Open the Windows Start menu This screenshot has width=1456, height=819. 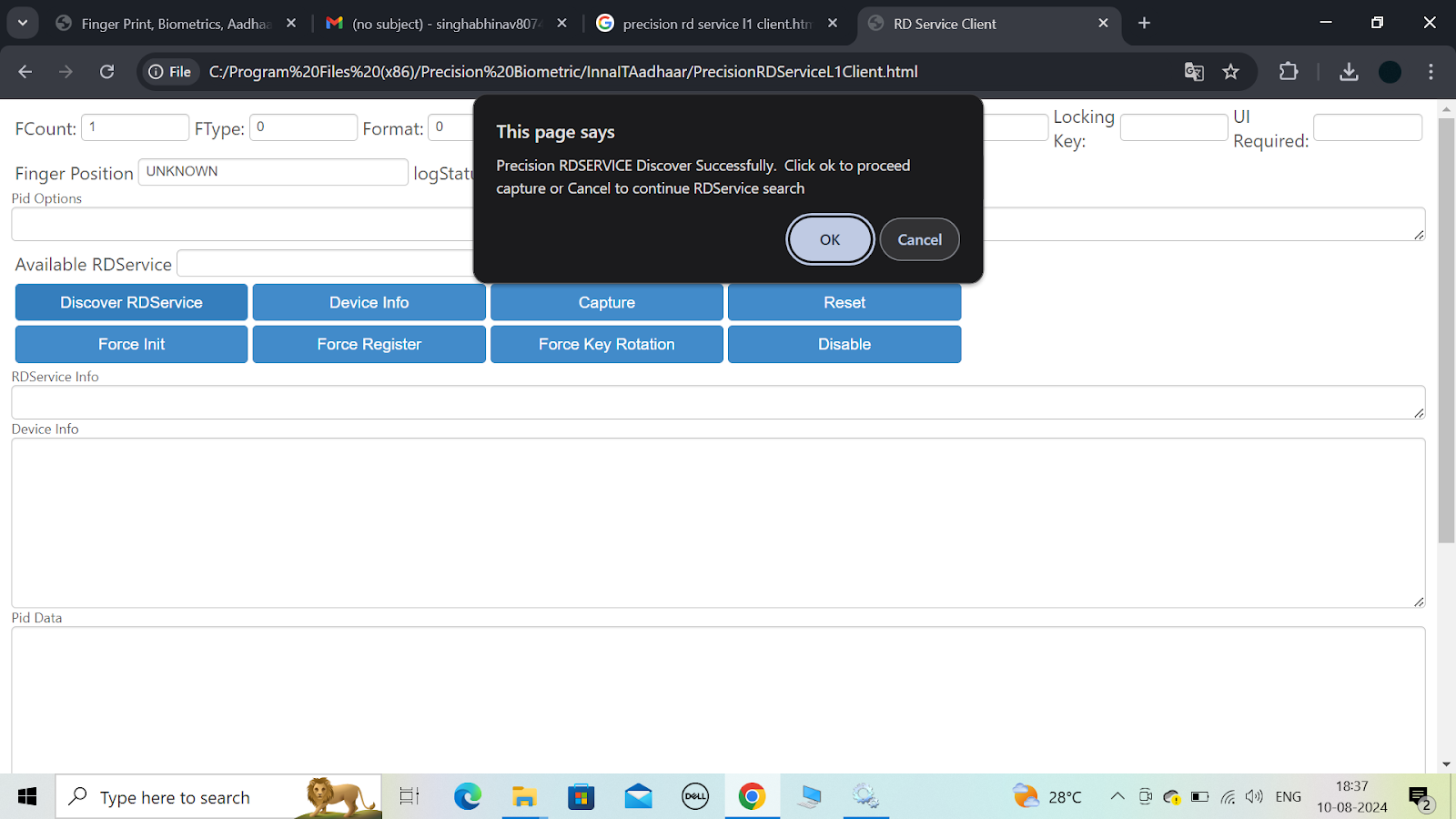coord(27,797)
